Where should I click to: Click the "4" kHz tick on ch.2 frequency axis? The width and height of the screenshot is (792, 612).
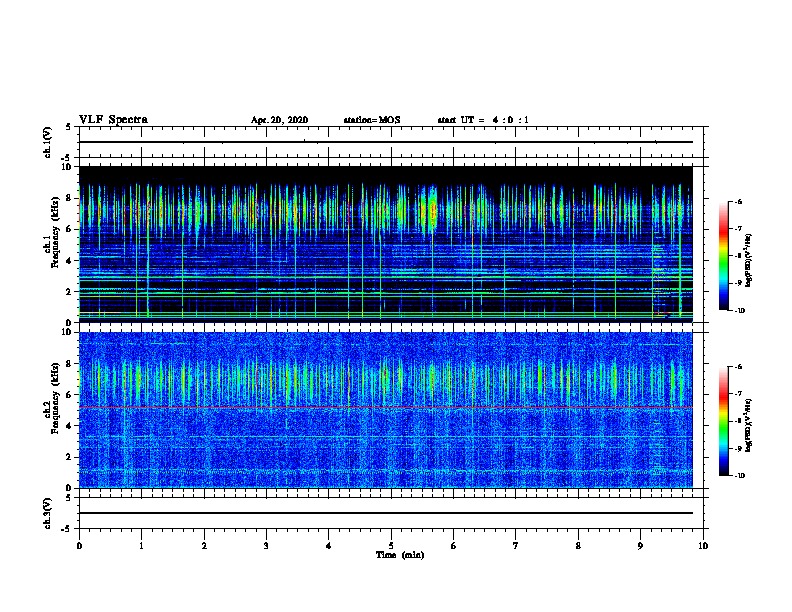[70, 426]
